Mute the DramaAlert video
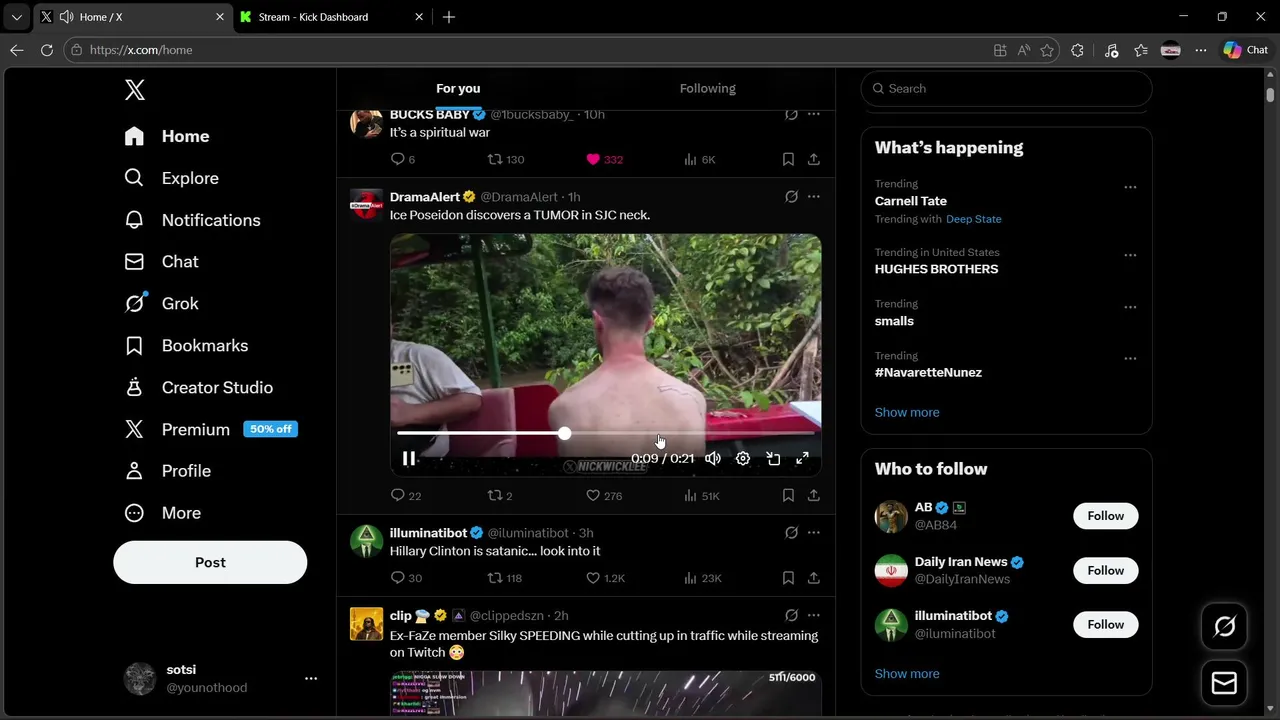1280x720 pixels. tap(713, 458)
